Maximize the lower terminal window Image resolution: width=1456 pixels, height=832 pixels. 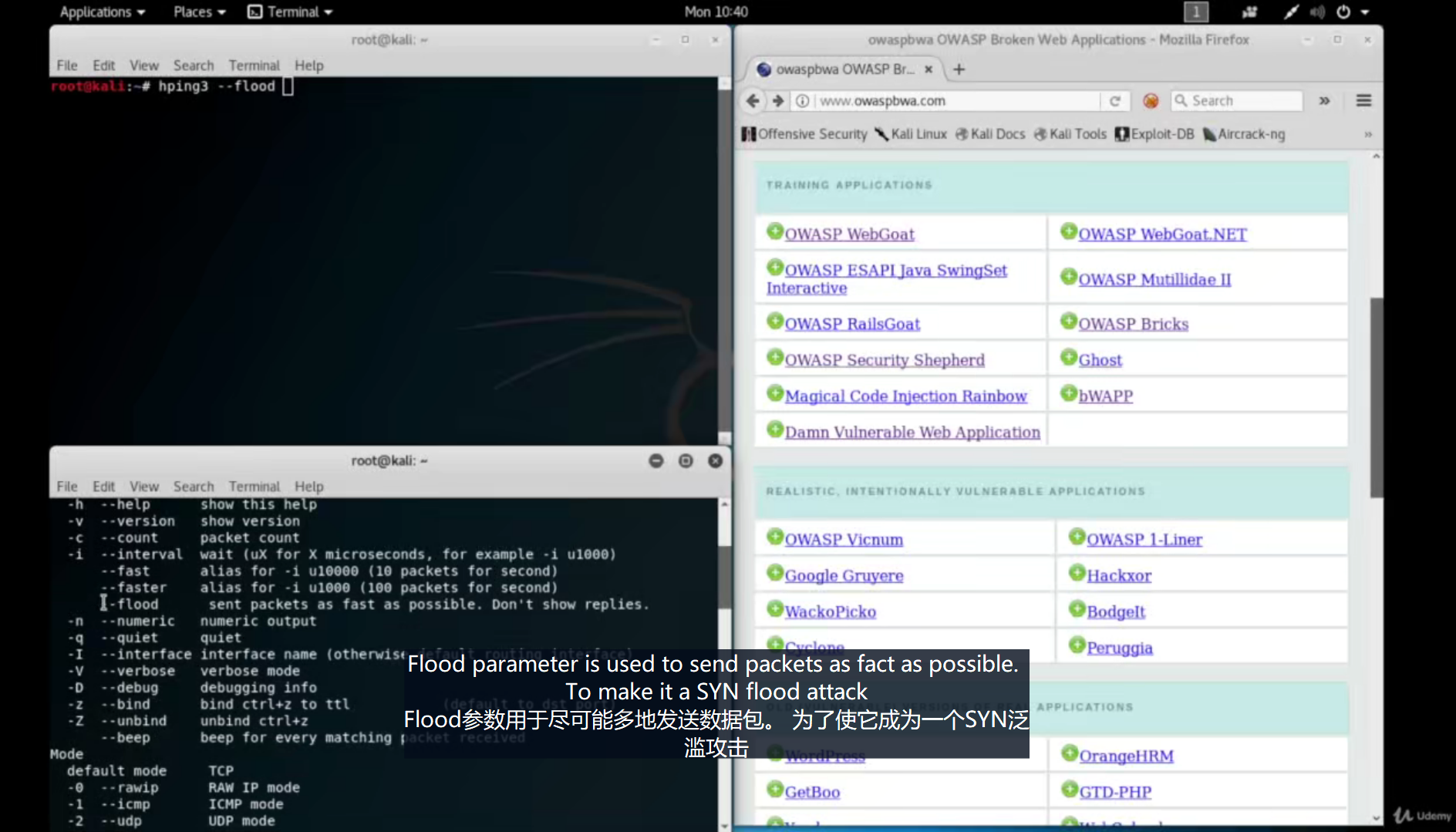686,461
